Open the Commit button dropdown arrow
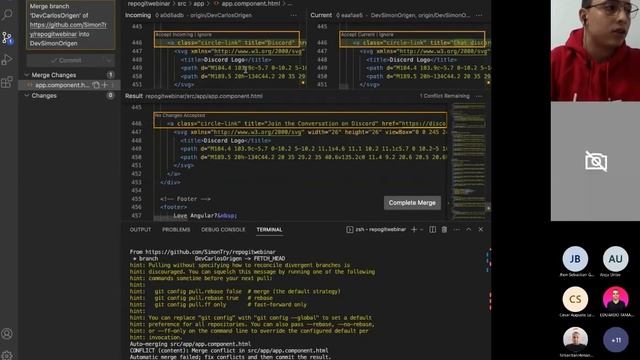The image size is (640, 360). [108, 60]
